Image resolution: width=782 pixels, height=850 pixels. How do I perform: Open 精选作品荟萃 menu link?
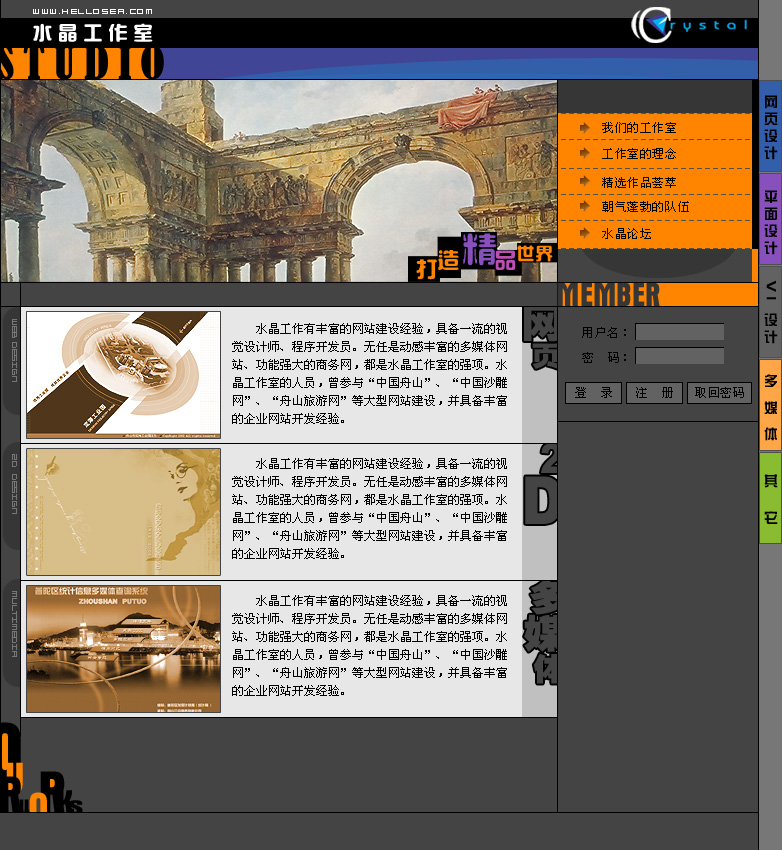pos(638,182)
